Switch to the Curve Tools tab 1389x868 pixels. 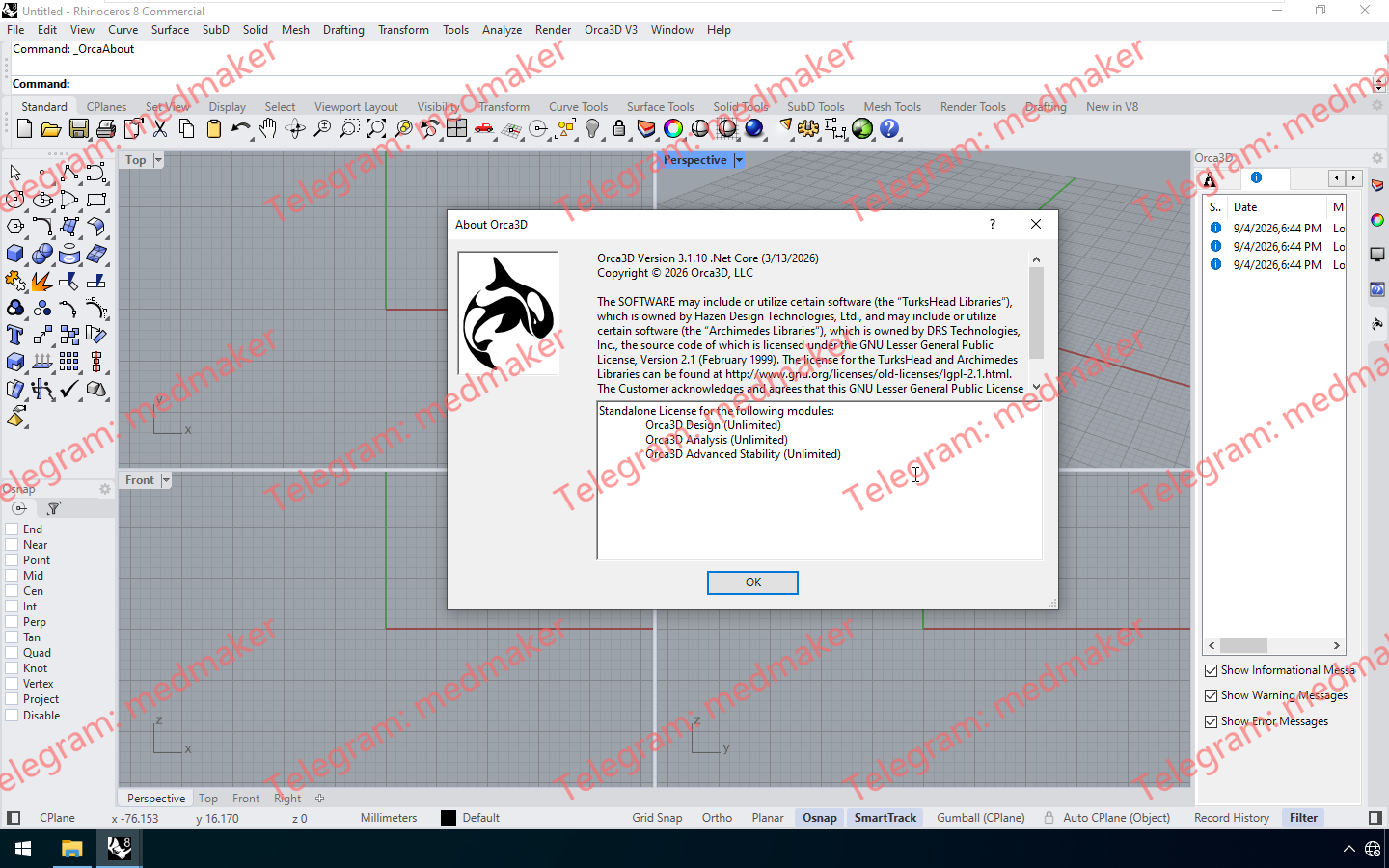click(x=578, y=107)
